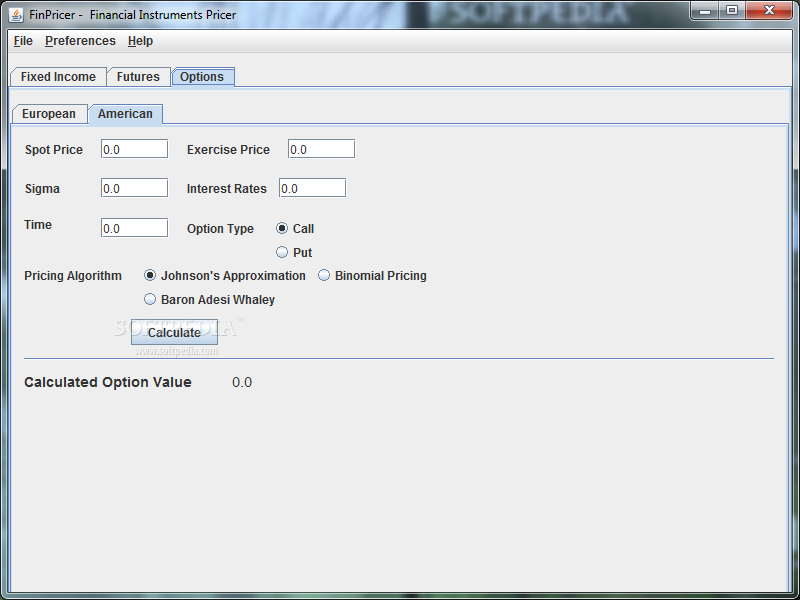Switch to the Futures tab
The height and width of the screenshot is (600, 800).
tap(138, 77)
